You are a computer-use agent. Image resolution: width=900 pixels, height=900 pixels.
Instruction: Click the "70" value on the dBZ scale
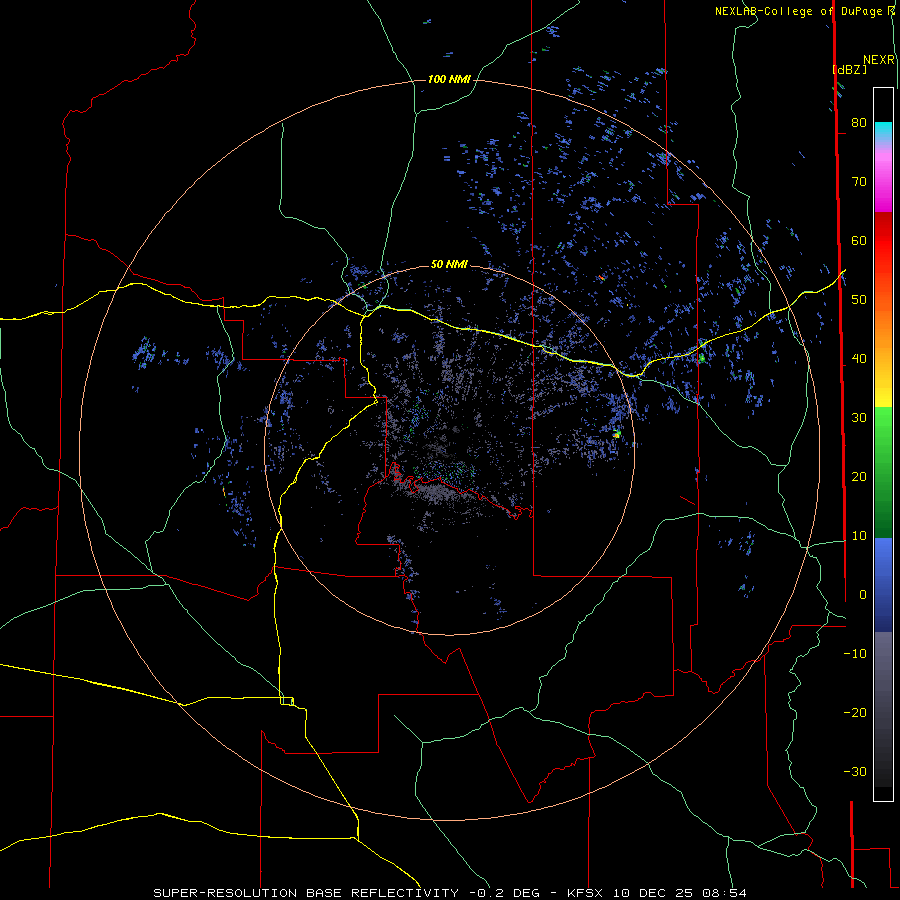[859, 181]
